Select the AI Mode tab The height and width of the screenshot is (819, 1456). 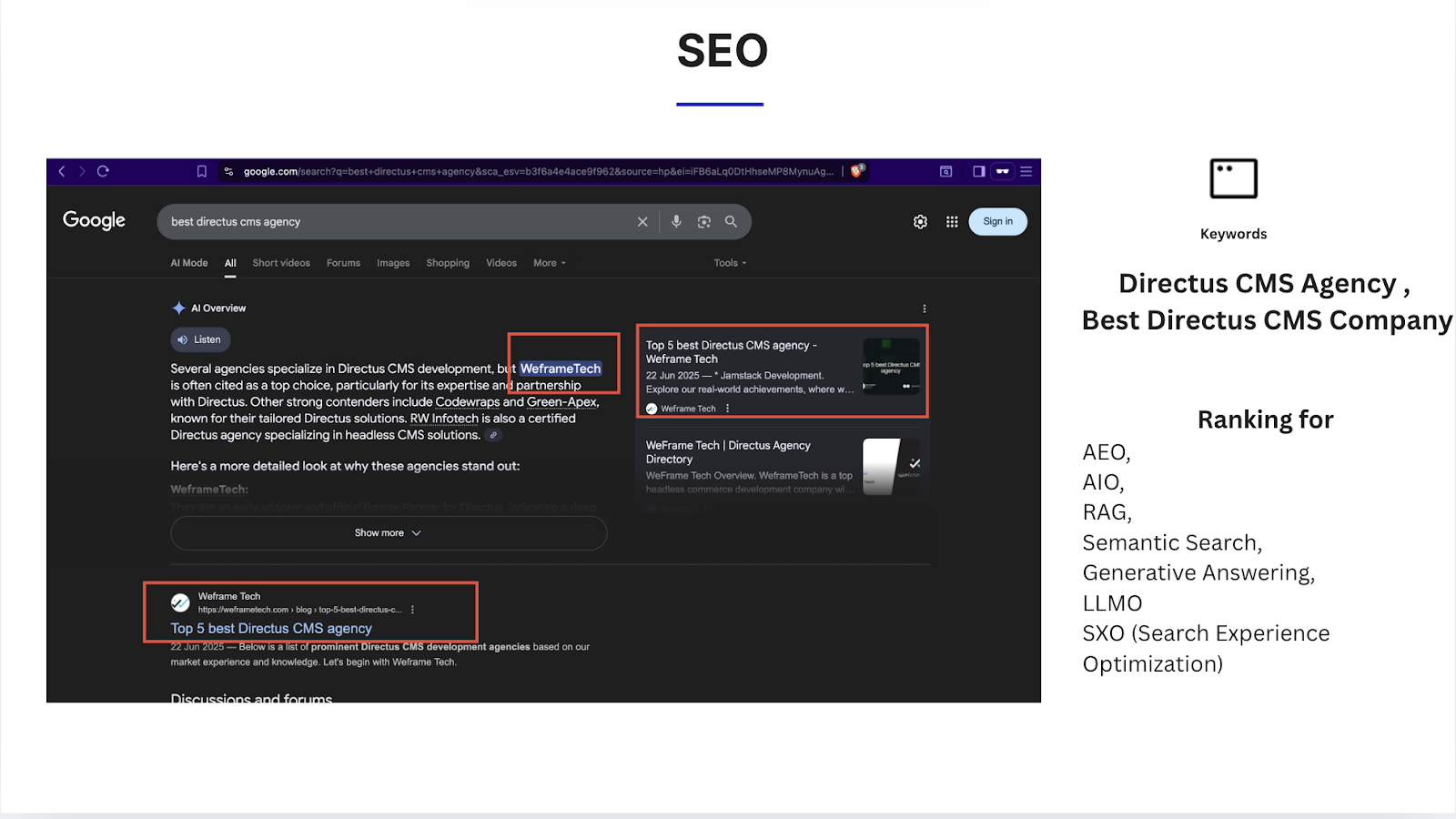[188, 263]
